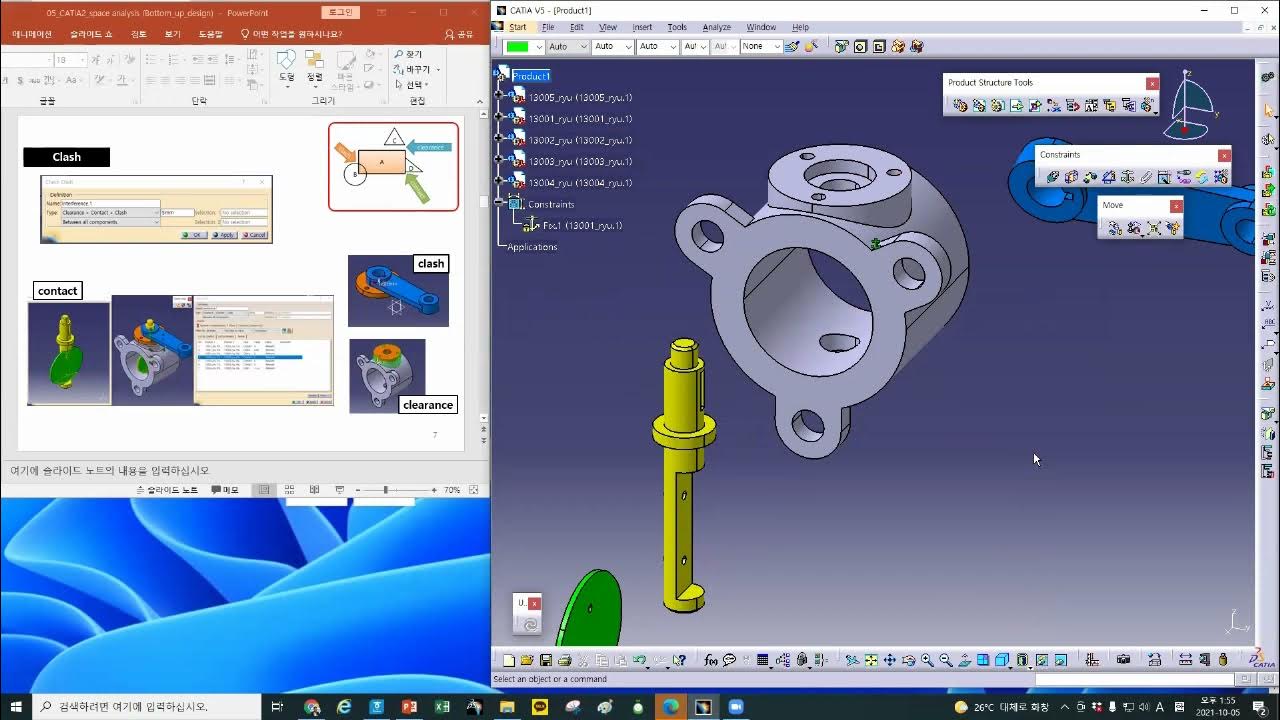This screenshot has height=720, width=1280.
Task: Click Slide Notes (슬라이드 노트) in status bar
Action: [166, 490]
